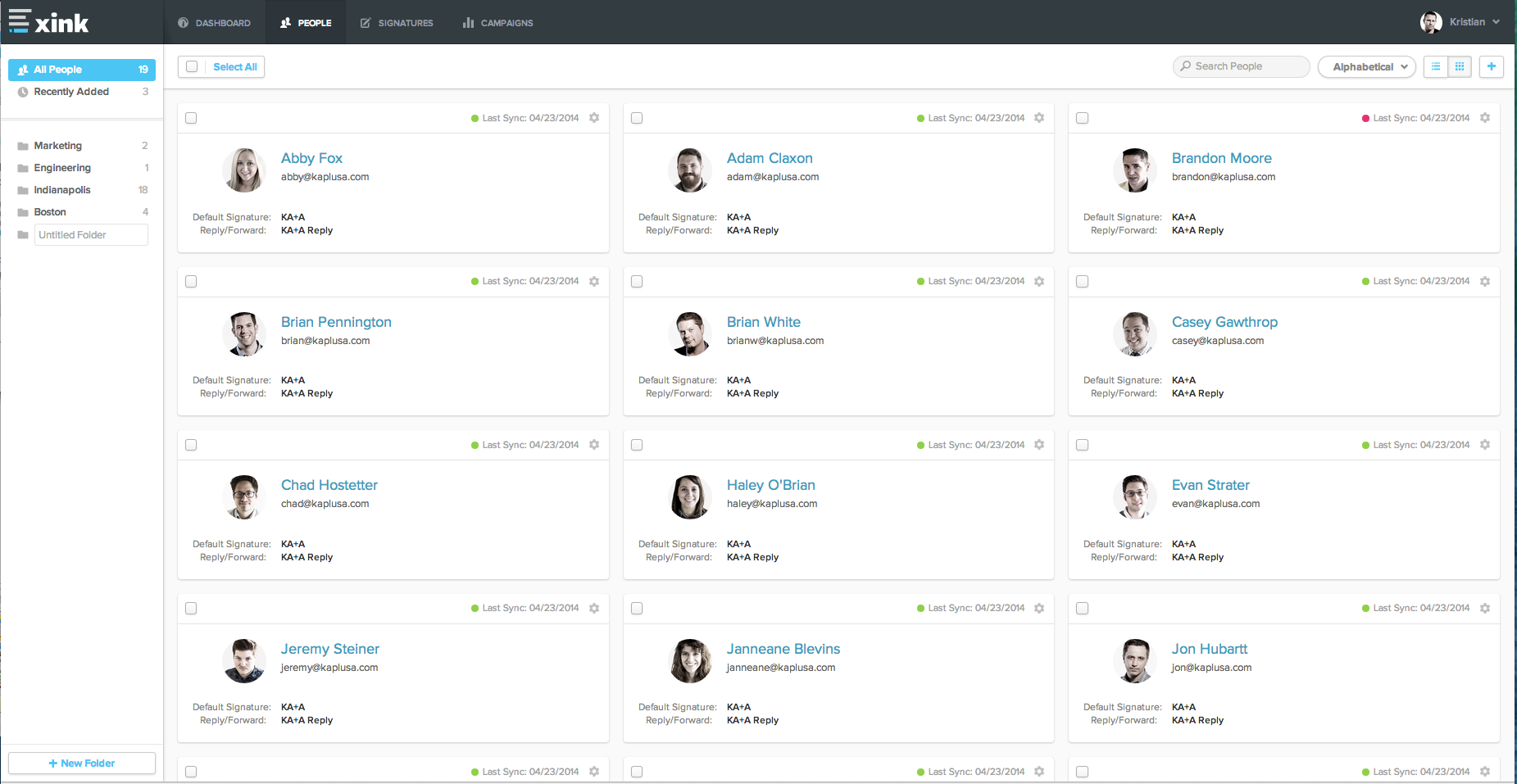The width and height of the screenshot is (1517, 784).
Task: Open settings gear on Brandon Moore card
Action: (x=1485, y=118)
